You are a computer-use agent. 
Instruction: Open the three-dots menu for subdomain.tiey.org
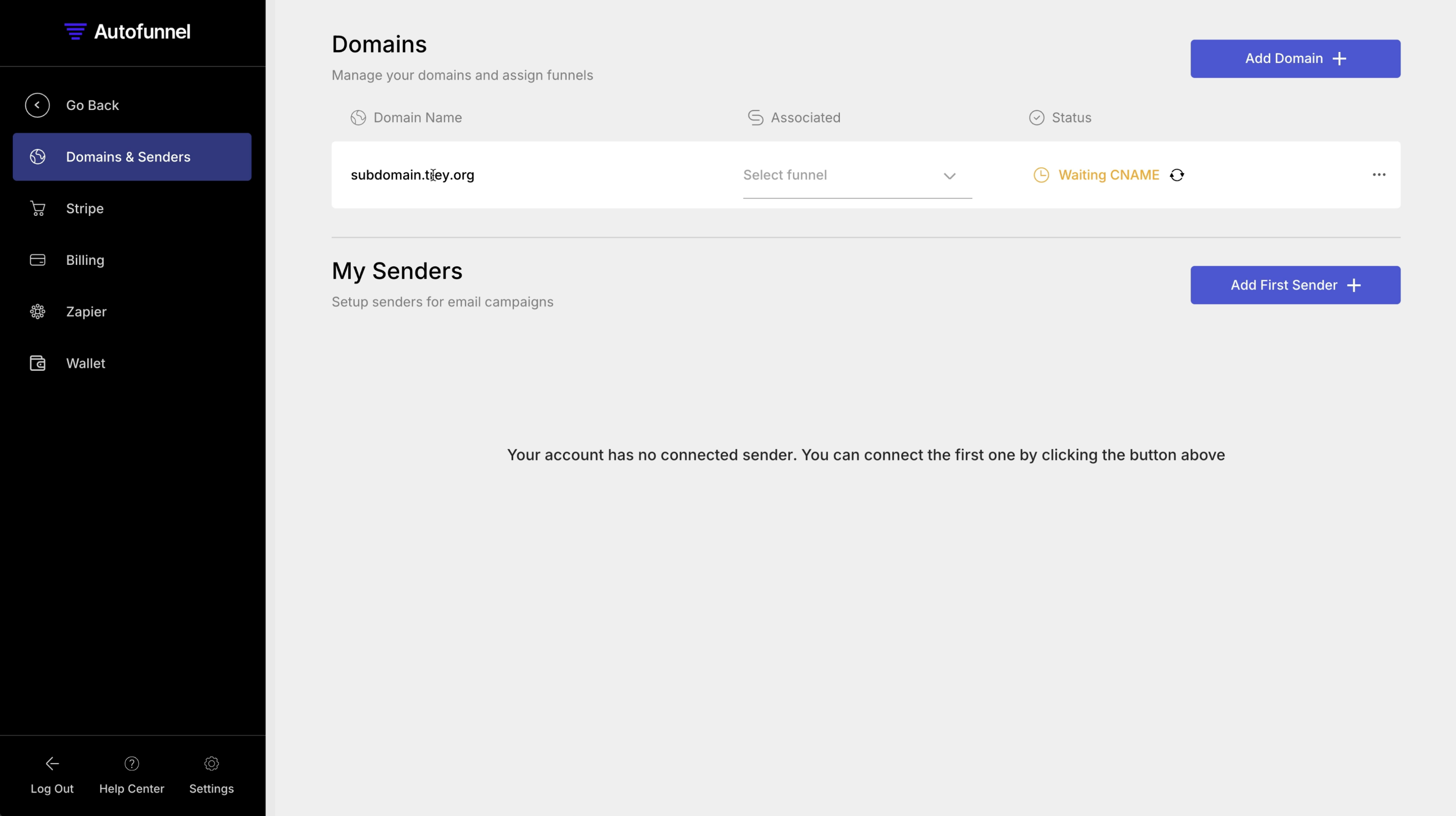point(1379,175)
